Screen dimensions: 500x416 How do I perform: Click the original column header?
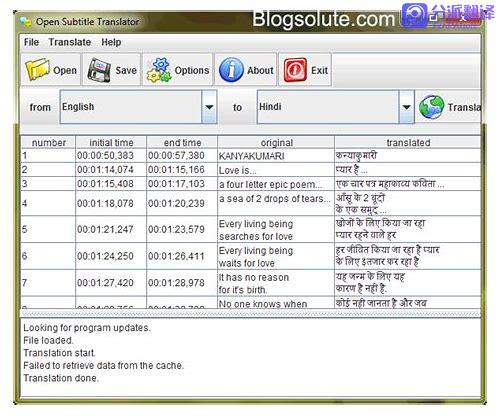276,143
